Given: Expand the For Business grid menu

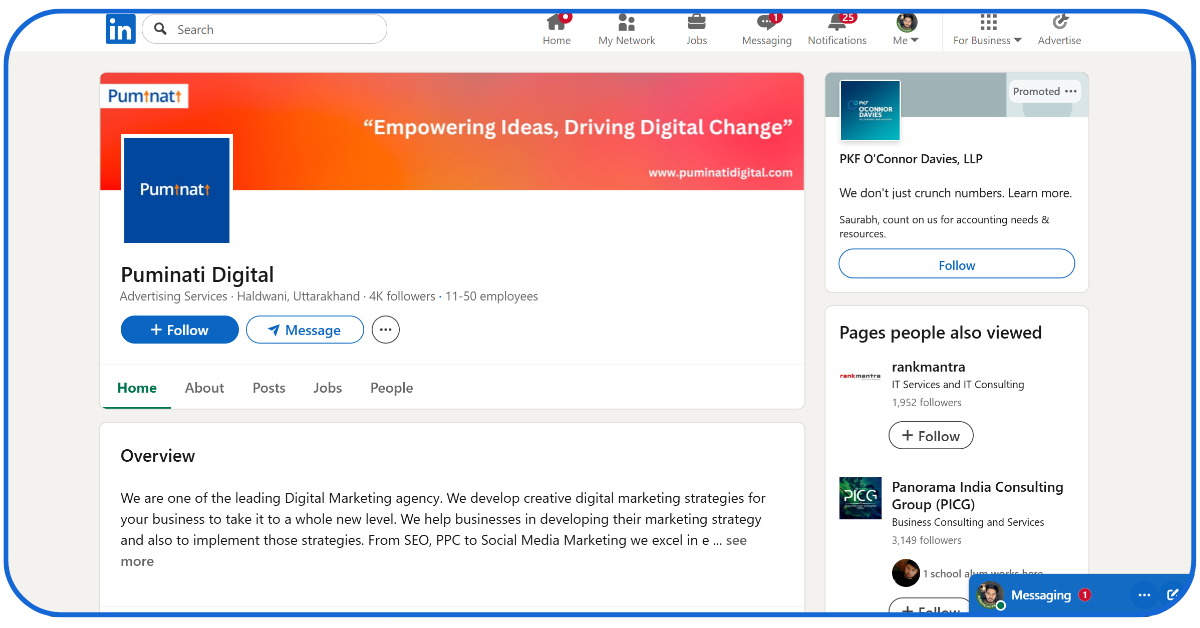Looking at the screenshot, I should (x=988, y=30).
